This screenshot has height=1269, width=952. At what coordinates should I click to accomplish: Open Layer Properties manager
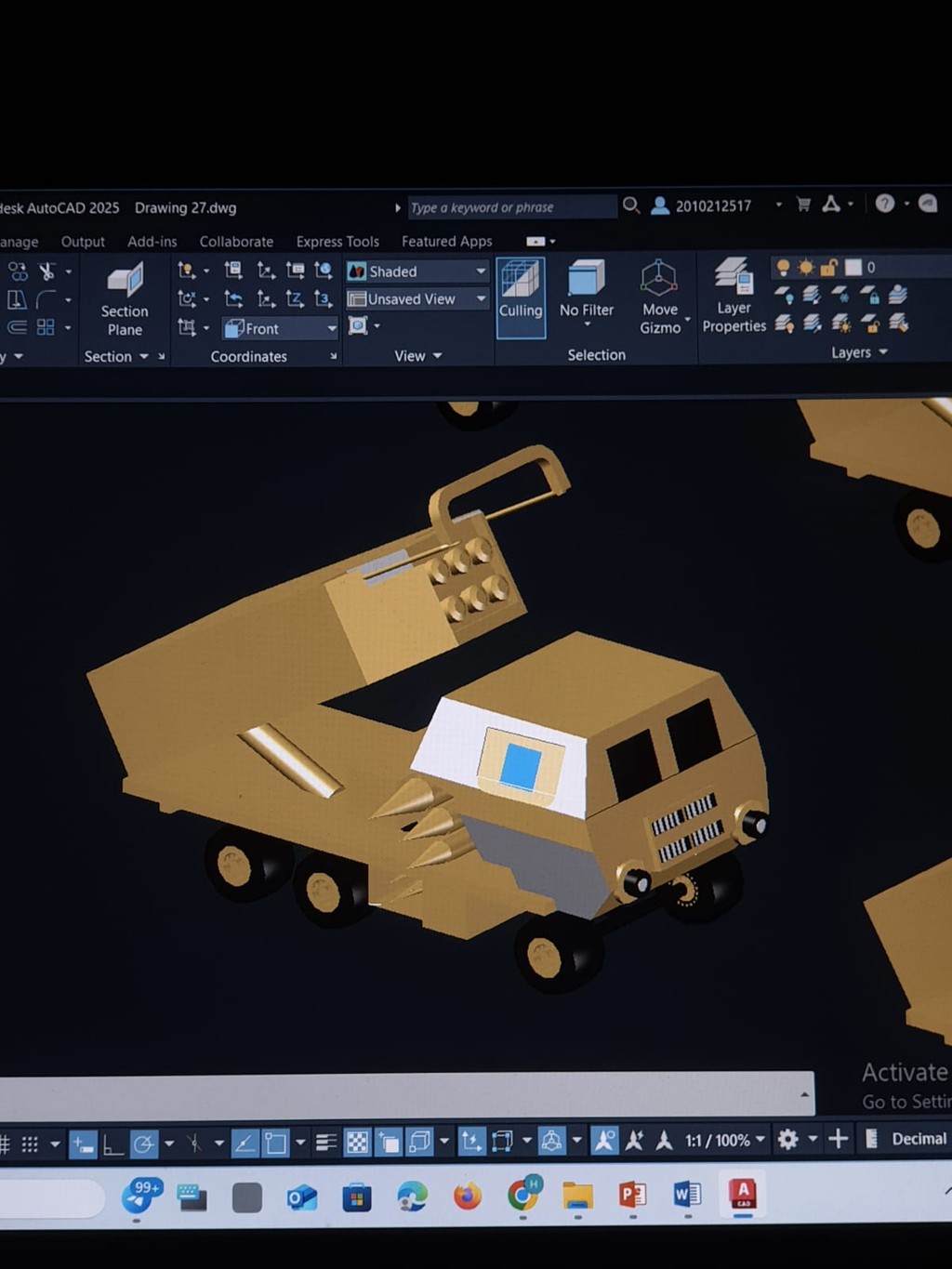(x=734, y=296)
